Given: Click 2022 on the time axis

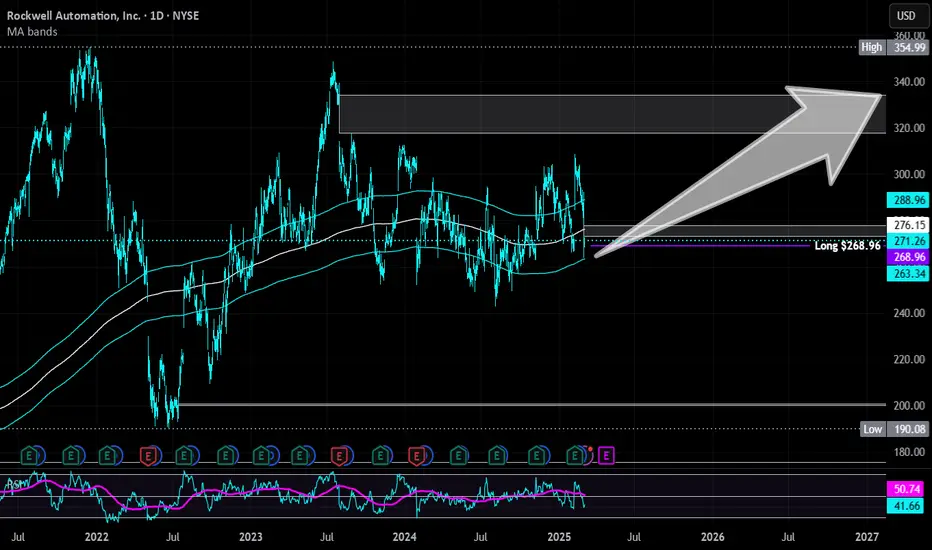Looking at the screenshot, I should 96,537.
